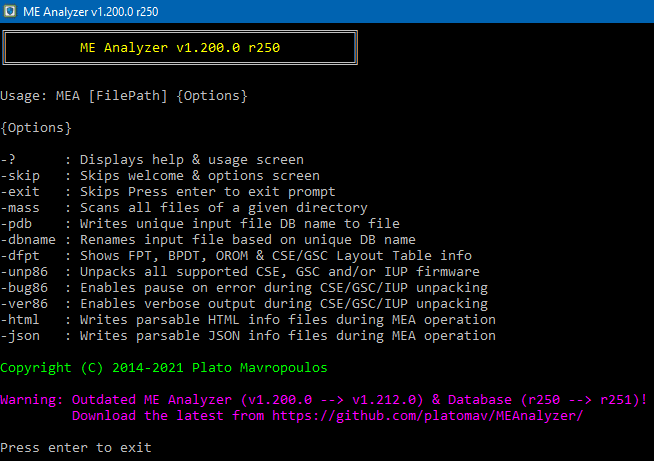
Task: Click the green Copyright Plato Mavropoulos line
Action: 164,368
